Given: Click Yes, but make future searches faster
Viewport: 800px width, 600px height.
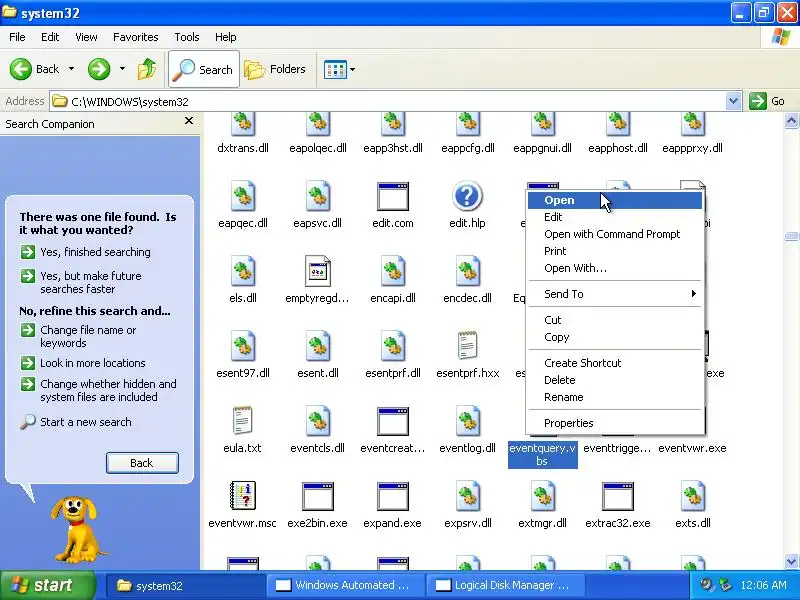Looking at the screenshot, I should click(81, 282).
